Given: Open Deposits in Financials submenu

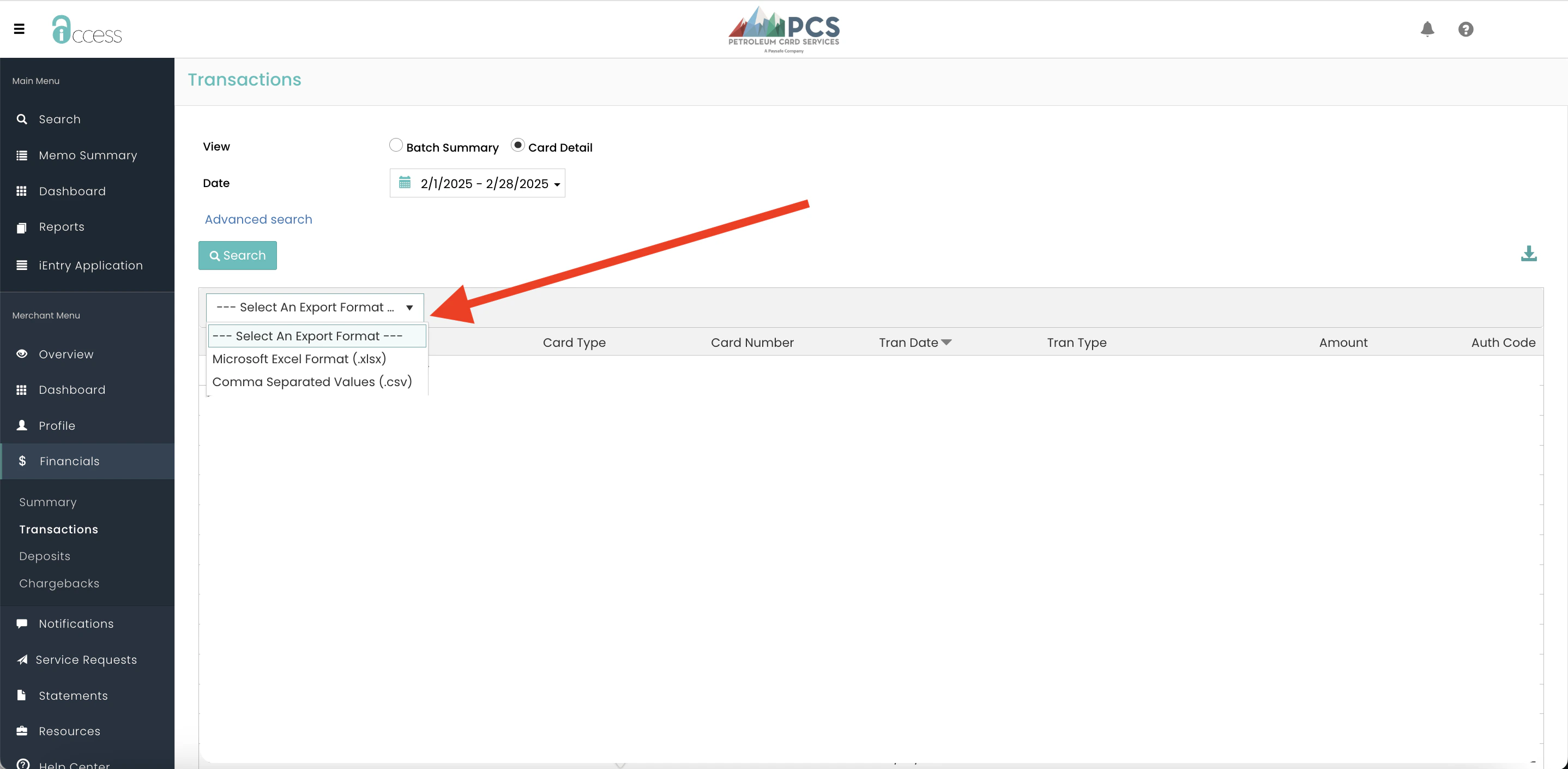Looking at the screenshot, I should tap(45, 556).
